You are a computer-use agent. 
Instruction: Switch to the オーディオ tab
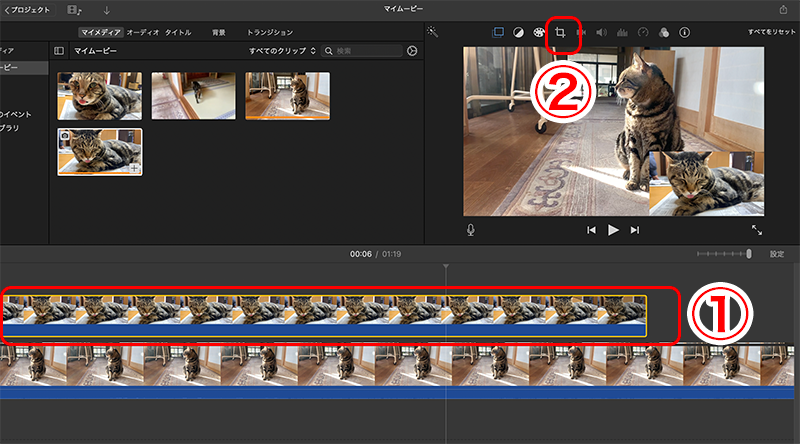click(x=143, y=32)
